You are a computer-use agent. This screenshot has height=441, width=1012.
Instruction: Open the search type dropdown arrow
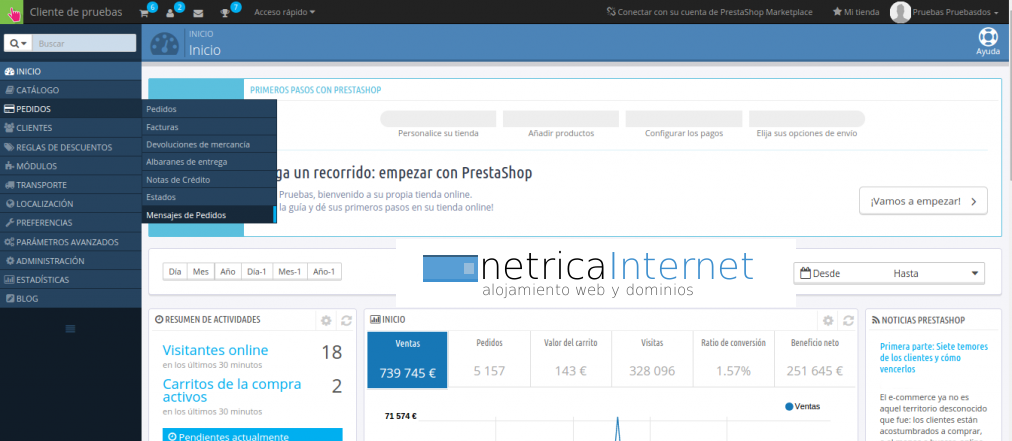point(18,44)
